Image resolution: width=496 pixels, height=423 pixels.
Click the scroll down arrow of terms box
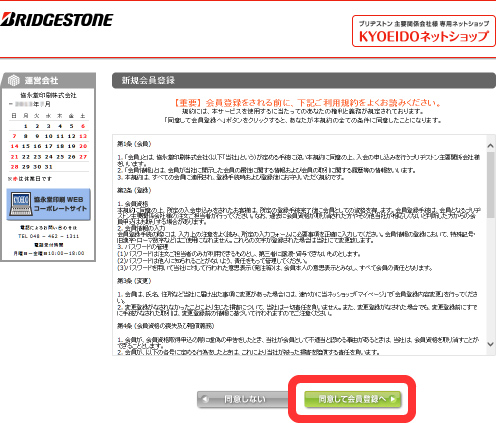(490, 344)
